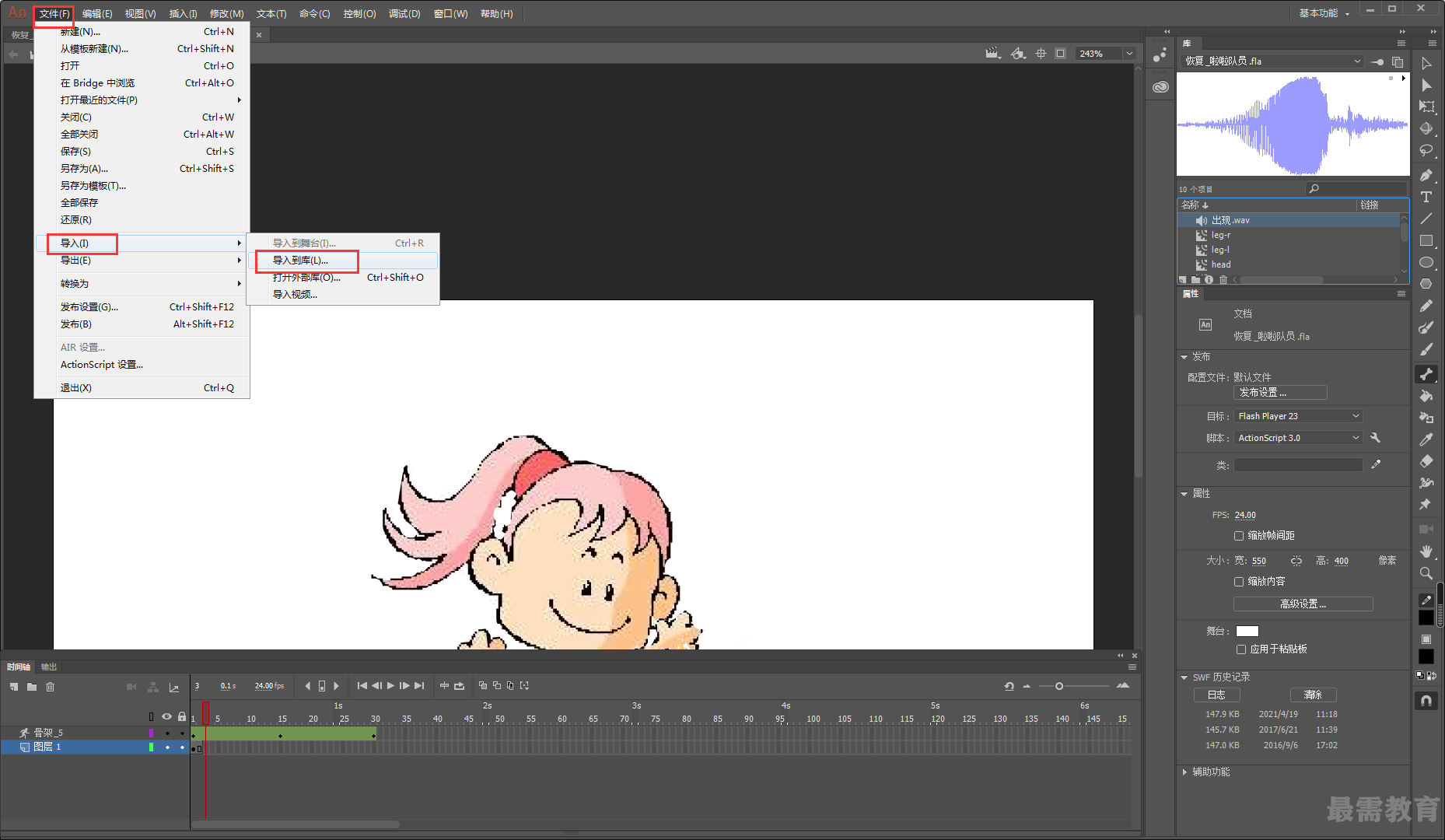
Task: Enable the 缩放帧间距 checkbox
Action: (1239, 535)
